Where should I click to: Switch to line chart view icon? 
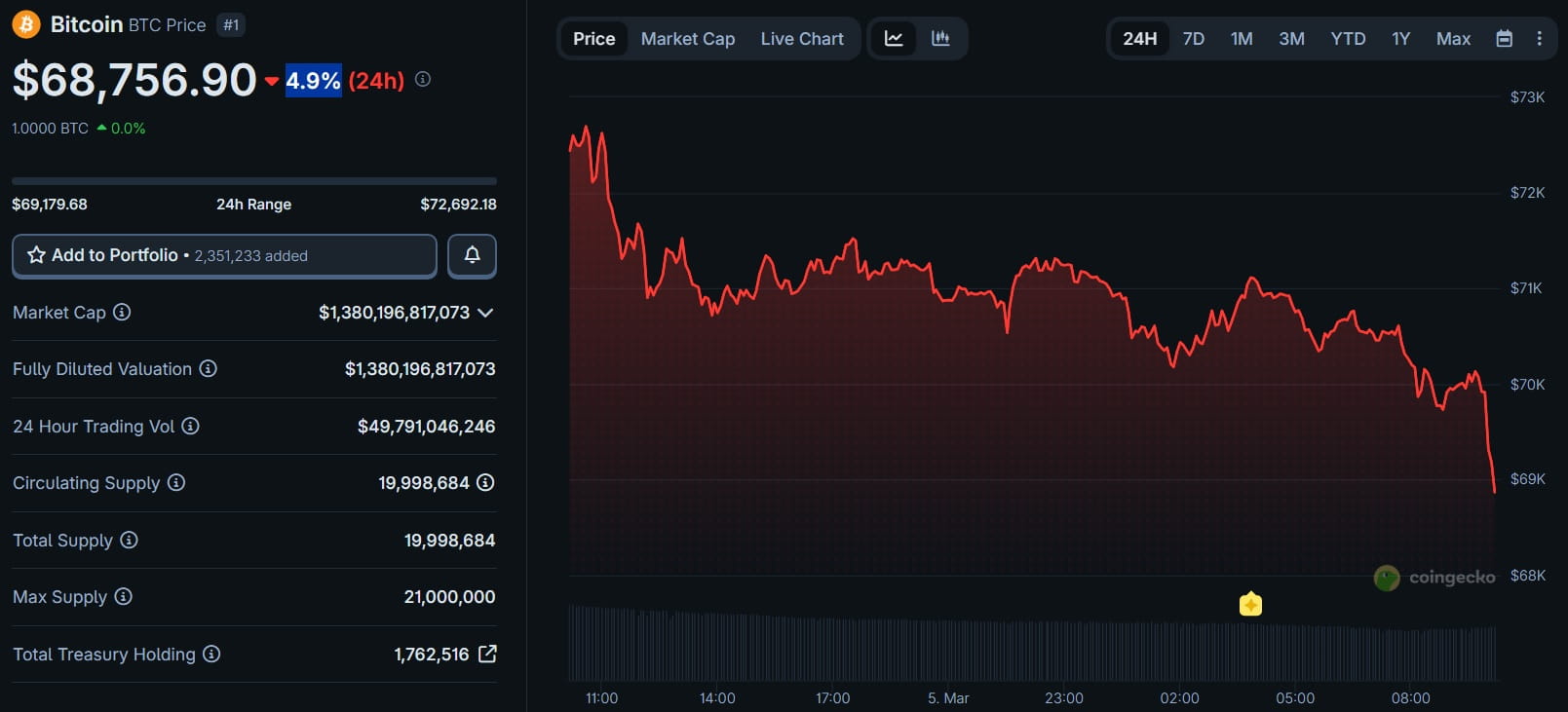[x=893, y=39]
